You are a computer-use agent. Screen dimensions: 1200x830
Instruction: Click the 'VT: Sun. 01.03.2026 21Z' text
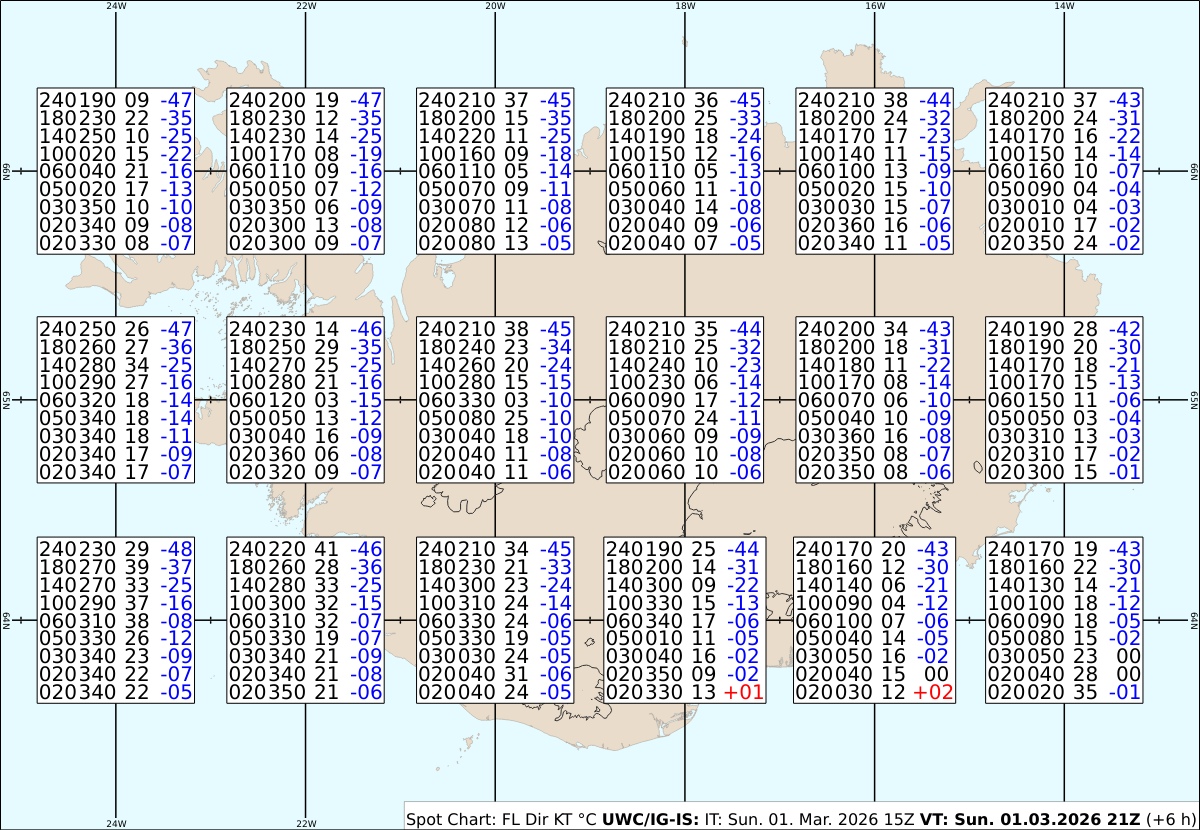click(1029, 818)
